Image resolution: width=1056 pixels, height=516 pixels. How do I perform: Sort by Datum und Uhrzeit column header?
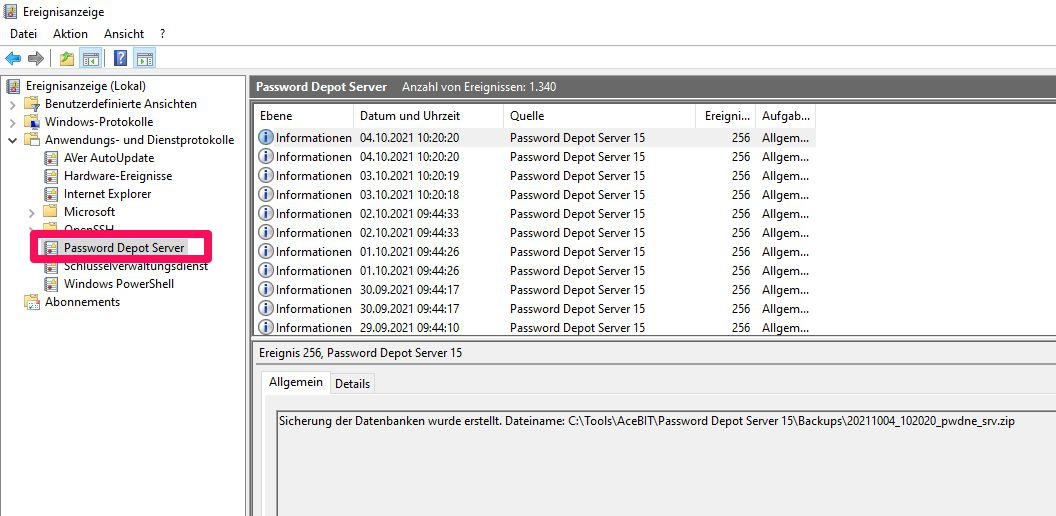(x=428, y=116)
